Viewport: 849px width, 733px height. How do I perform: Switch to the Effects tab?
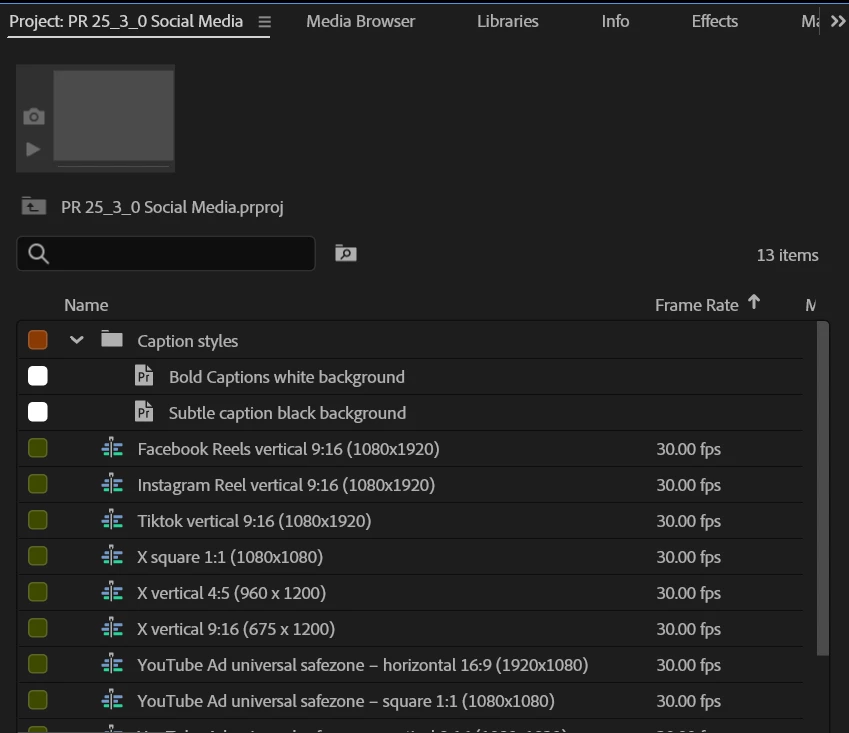pos(715,21)
